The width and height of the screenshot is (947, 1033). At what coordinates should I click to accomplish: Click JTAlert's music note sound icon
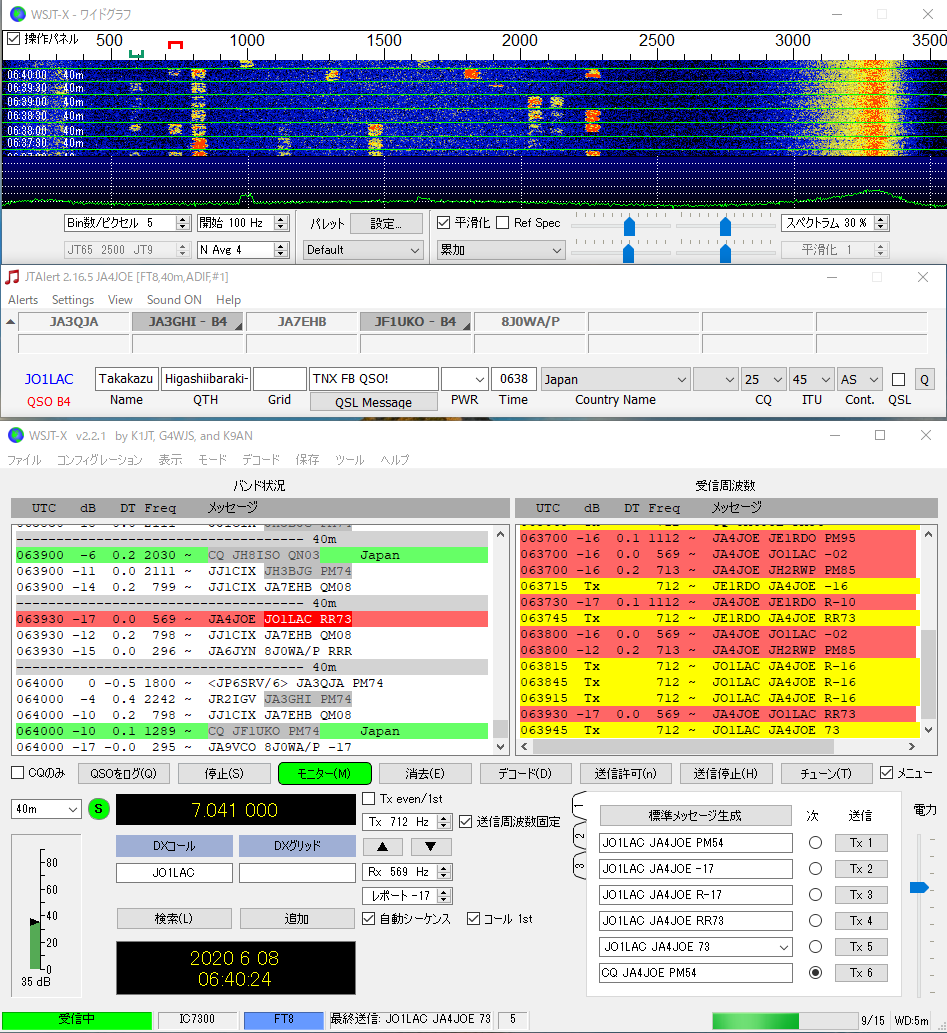click(x=12, y=277)
